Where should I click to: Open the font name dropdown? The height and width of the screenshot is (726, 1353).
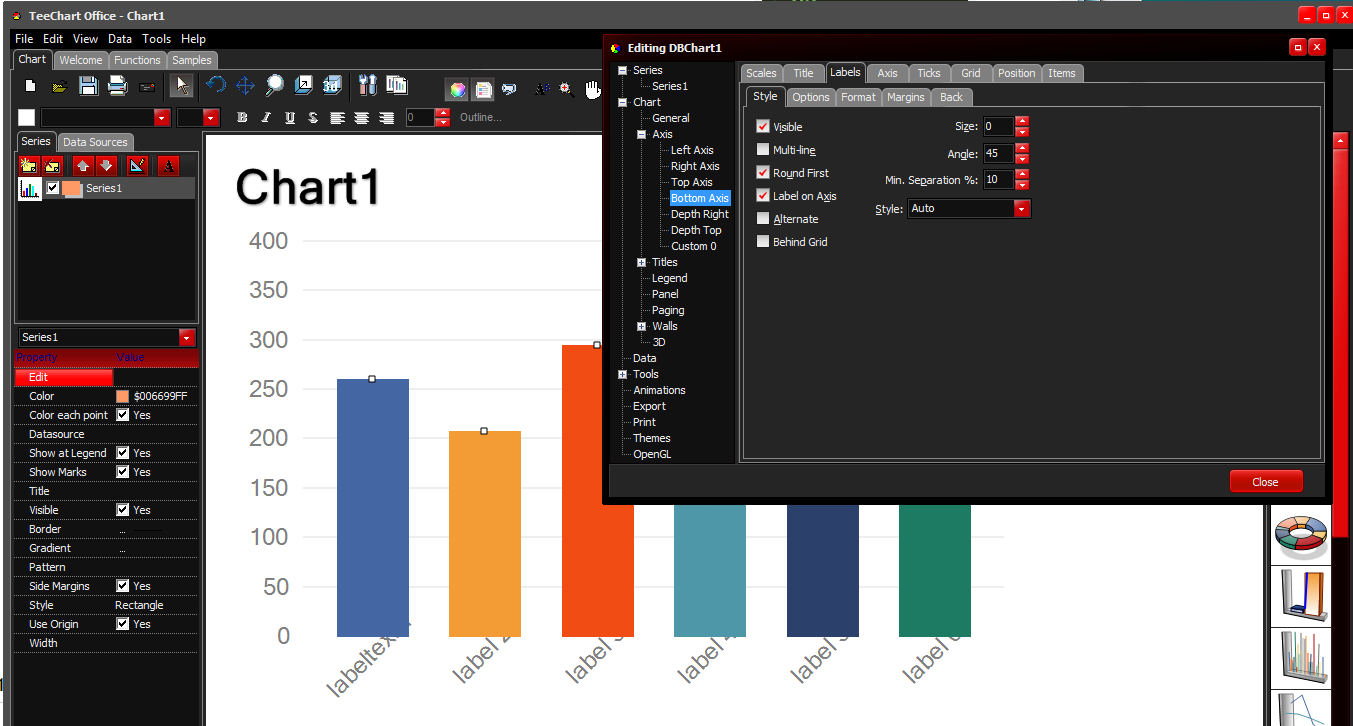[x=162, y=118]
